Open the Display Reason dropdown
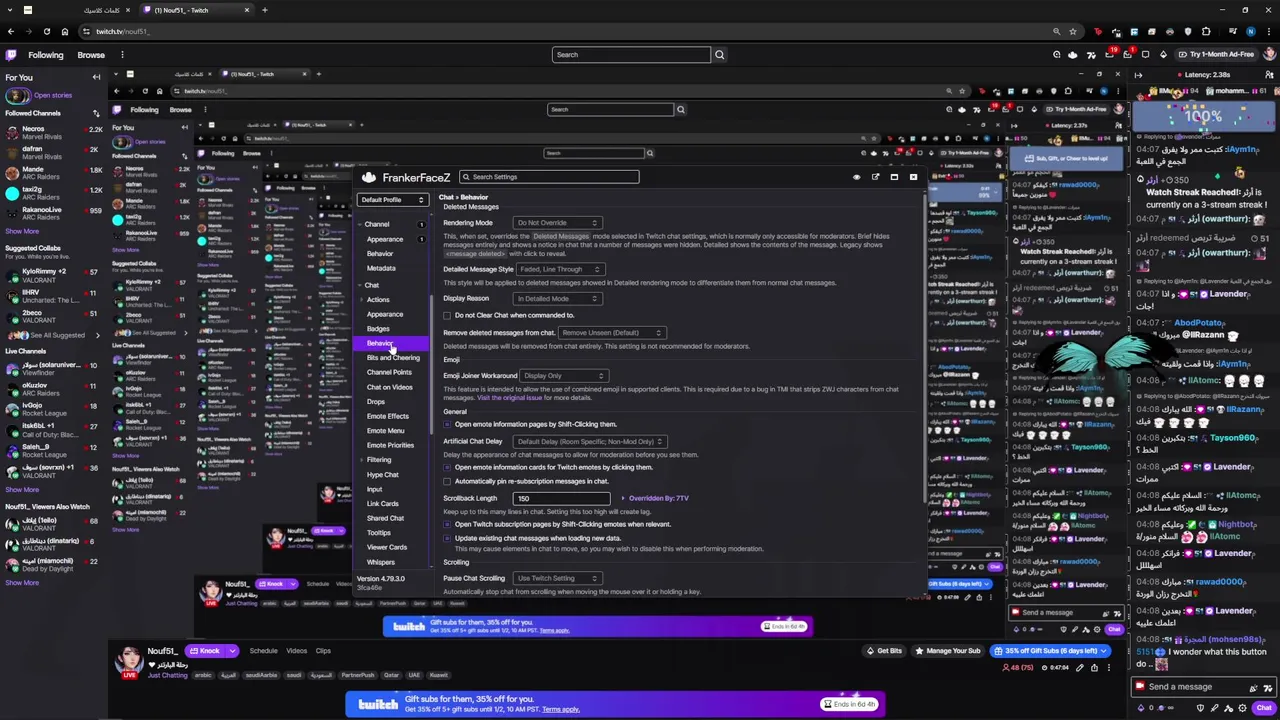The height and width of the screenshot is (720, 1280). [x=557, y=298]
